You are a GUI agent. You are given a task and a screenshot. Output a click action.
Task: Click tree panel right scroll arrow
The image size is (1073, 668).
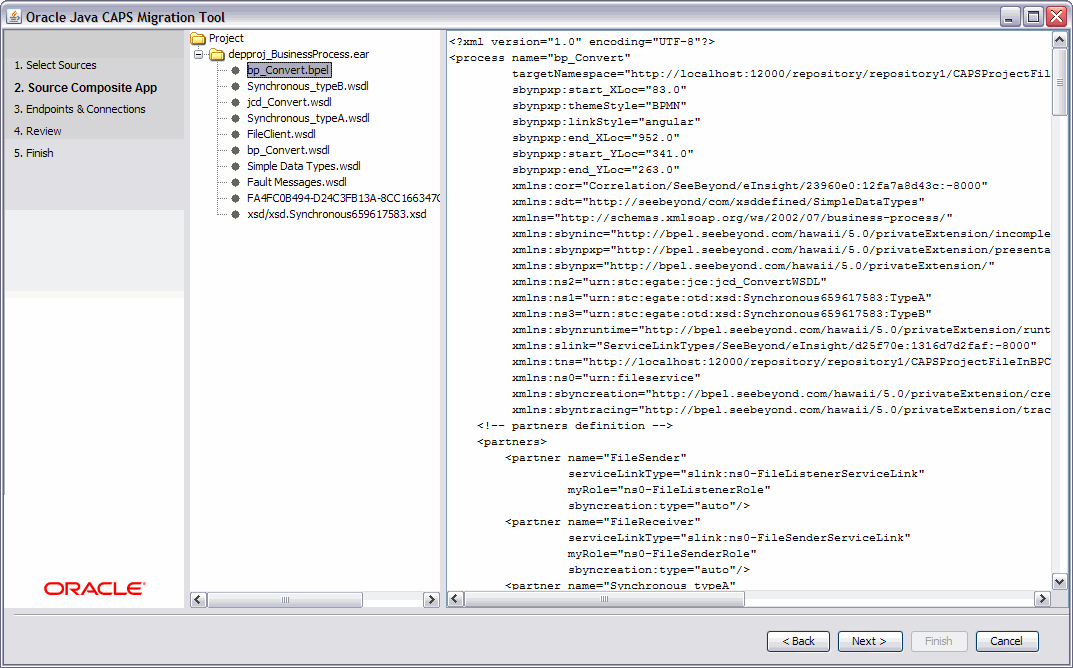coord(431,600)
